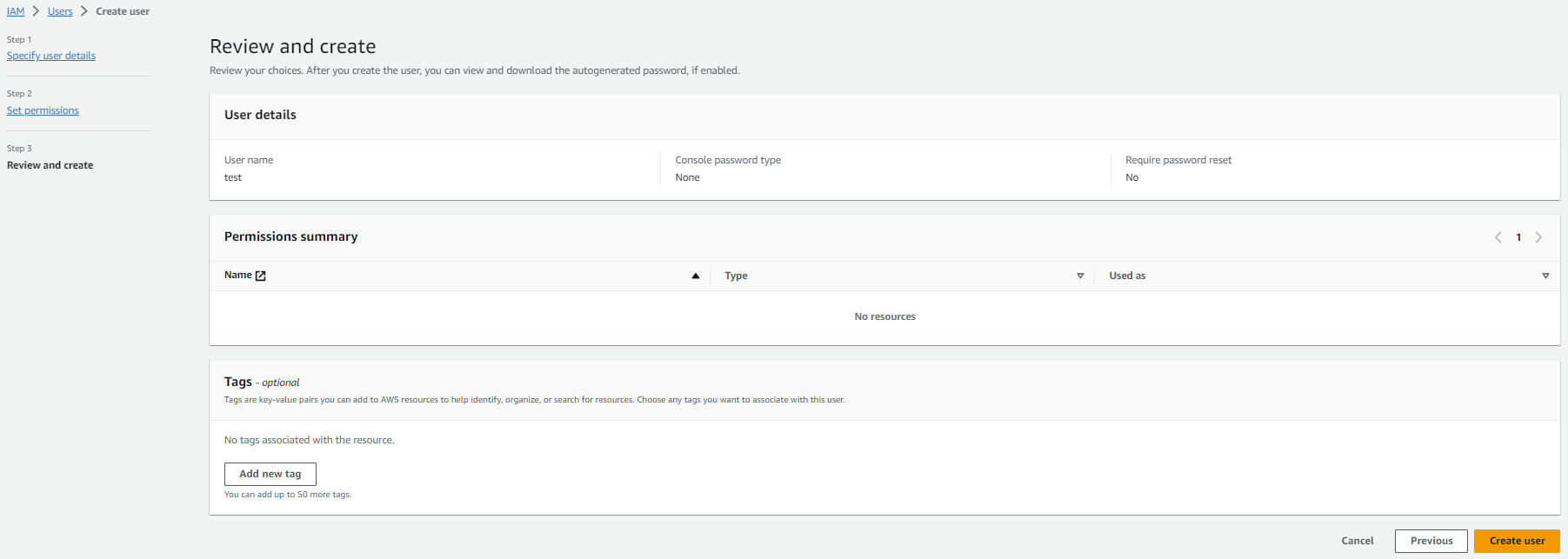Click the orange Create user button

coord(1517,541)
